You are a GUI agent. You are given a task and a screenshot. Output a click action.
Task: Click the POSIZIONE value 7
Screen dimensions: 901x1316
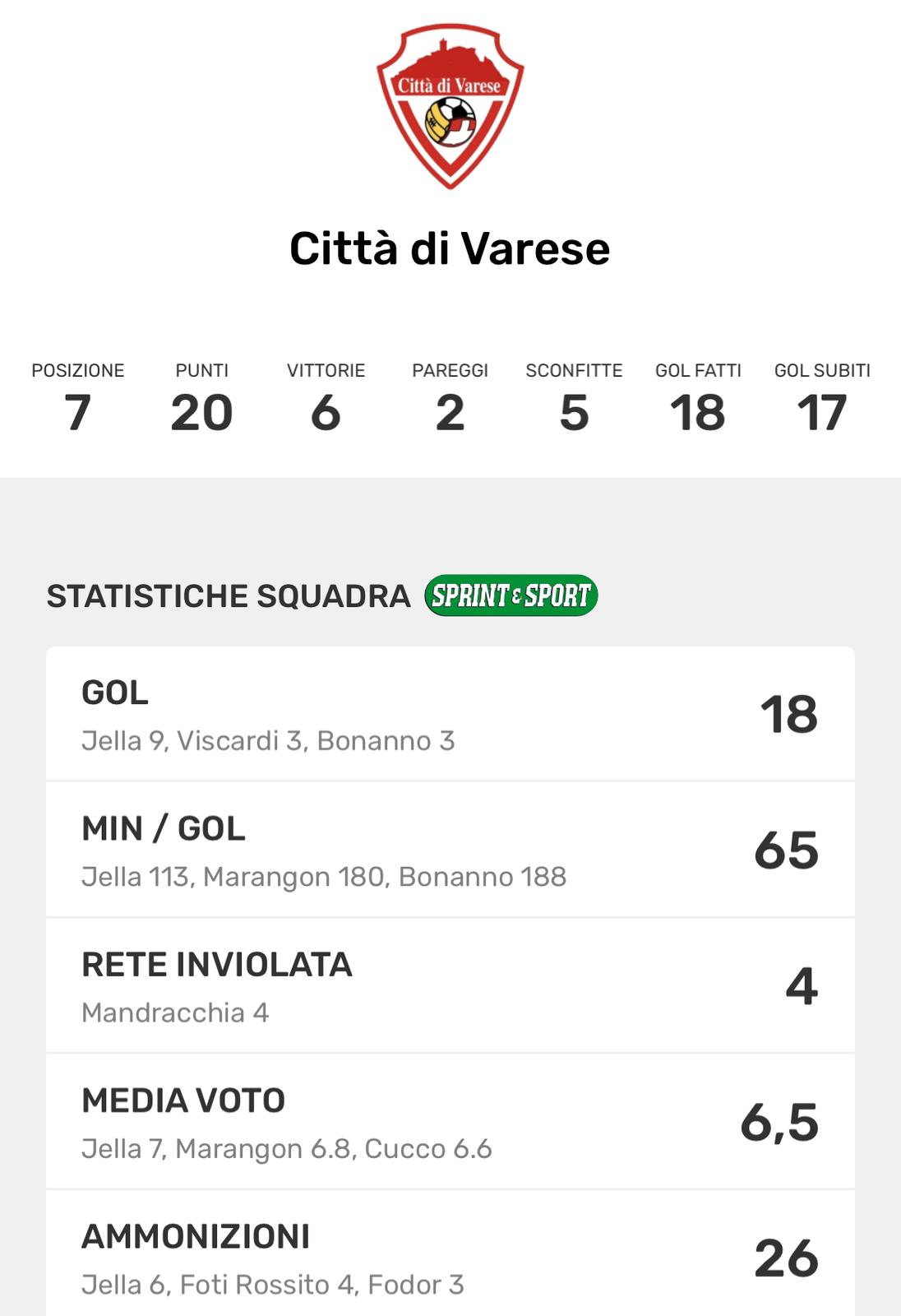click(77, 412)
